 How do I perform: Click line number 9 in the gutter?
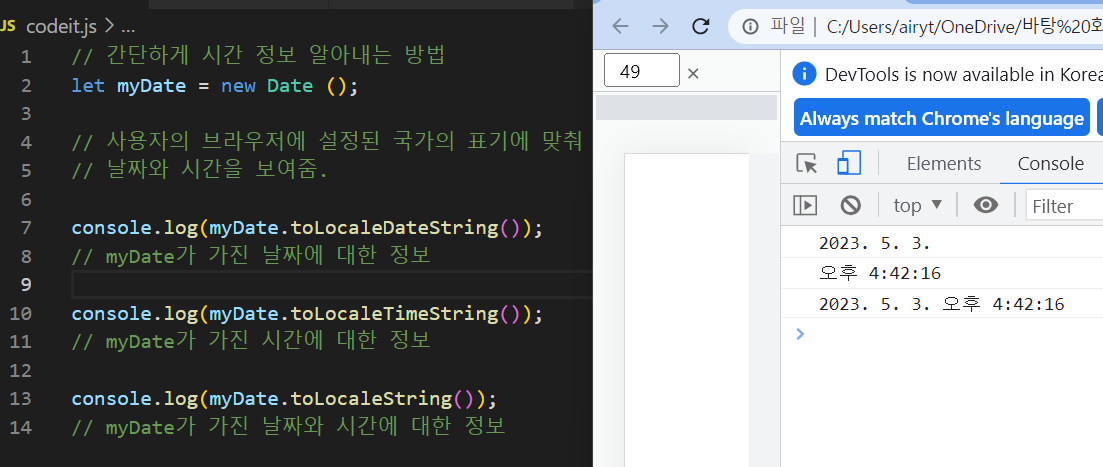[x=25, y=285]
